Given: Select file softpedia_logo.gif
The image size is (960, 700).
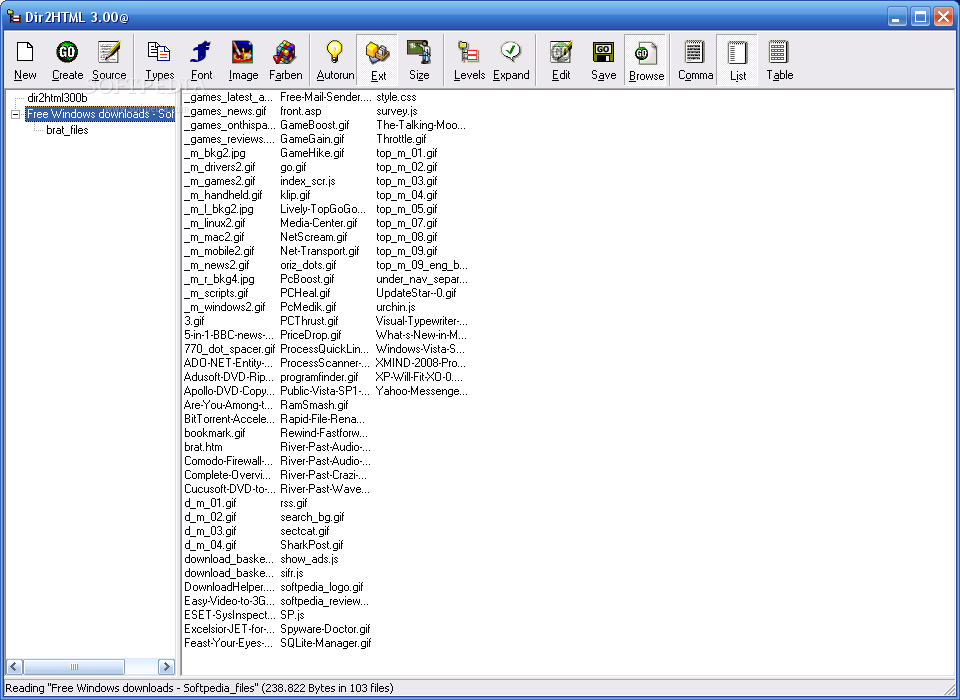Looking at the screenshot, I should tap(322, 587).
